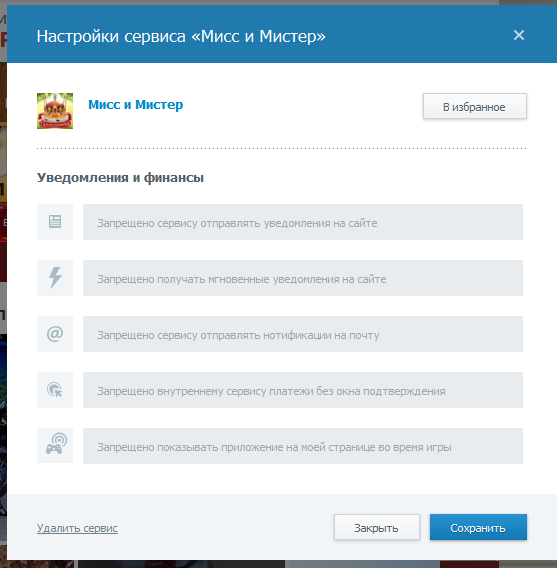Click the site notifications list icon
This screenshot has height=568, width=557.
point(55,222)
